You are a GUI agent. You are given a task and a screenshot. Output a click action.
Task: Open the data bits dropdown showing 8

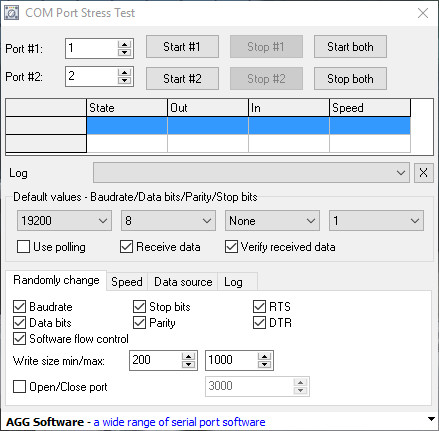pyautogui.click(x=168, y=221)
